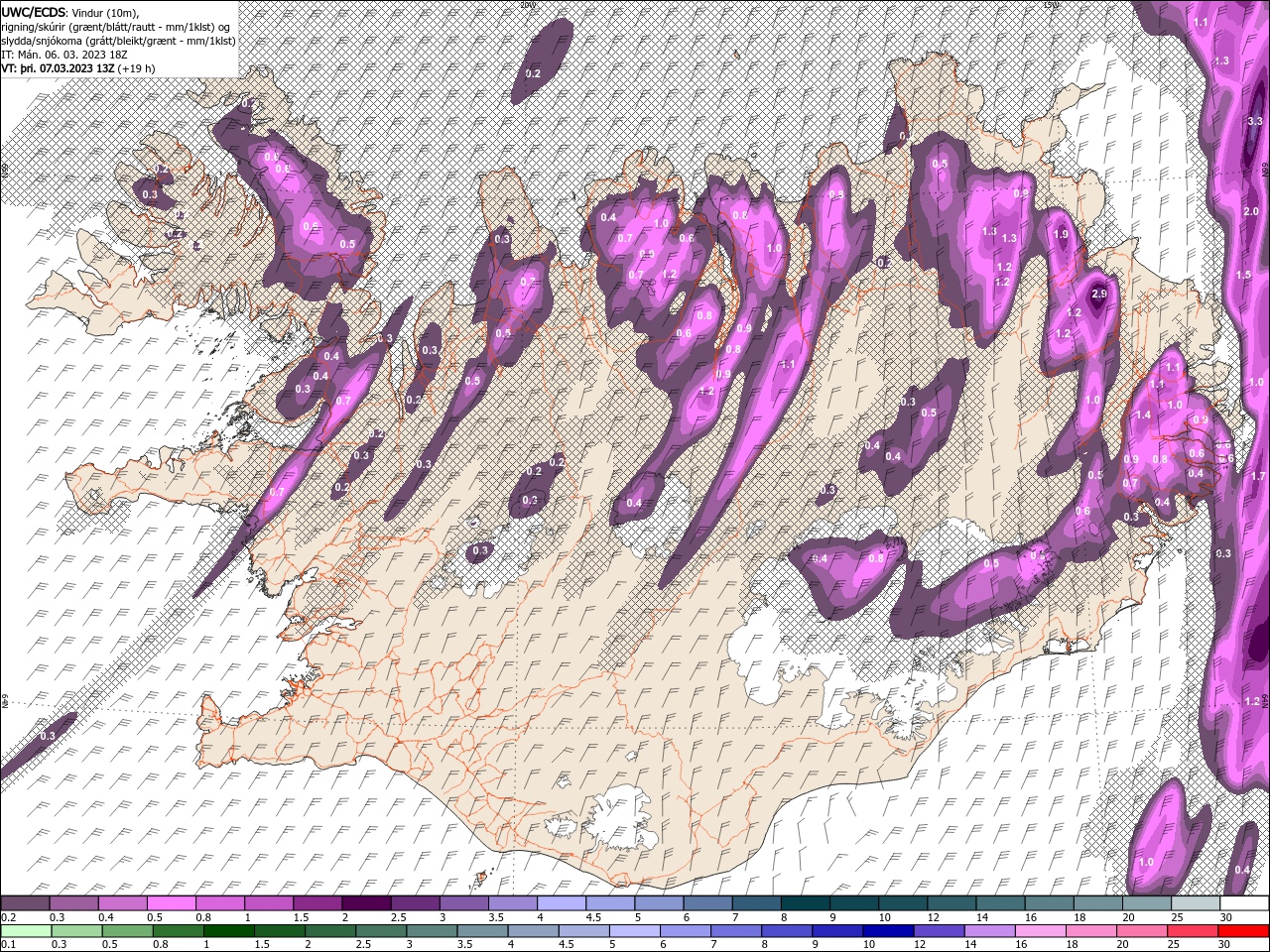Screen dimensions: 1270x952
Task: Select the 9 swatch in the upper snow scale
Action: pos(853,903)
